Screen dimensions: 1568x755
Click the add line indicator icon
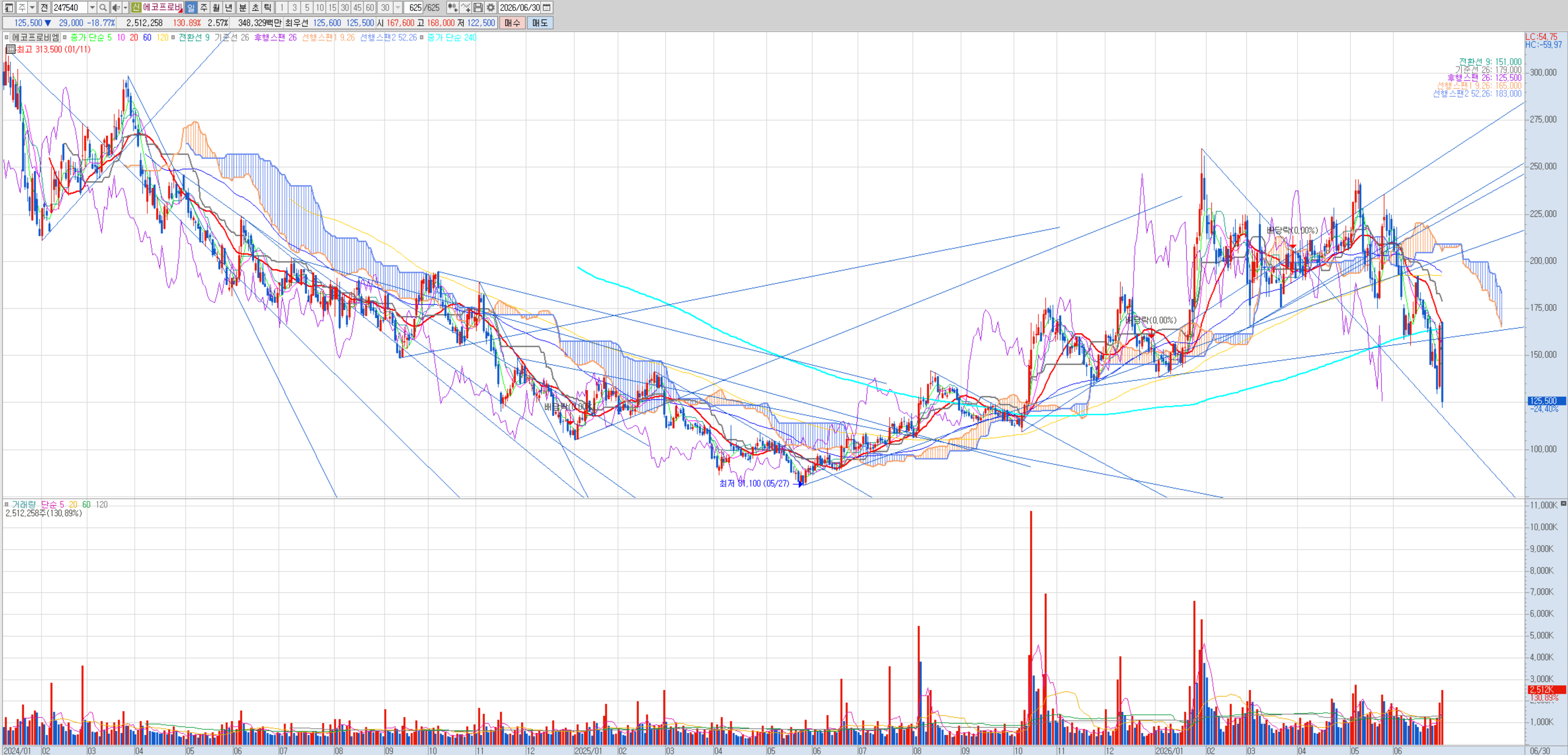(x=466, y=7)
